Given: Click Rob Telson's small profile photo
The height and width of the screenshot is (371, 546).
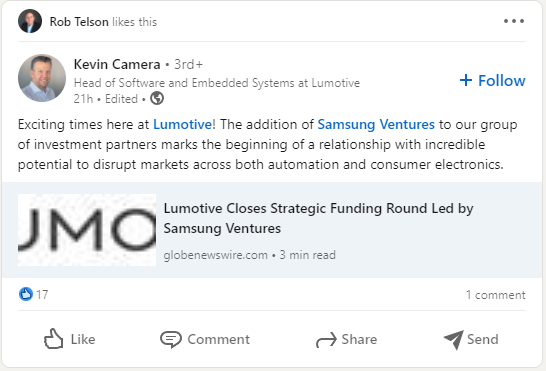Looking at the screenshot, I should coord(30,21).
